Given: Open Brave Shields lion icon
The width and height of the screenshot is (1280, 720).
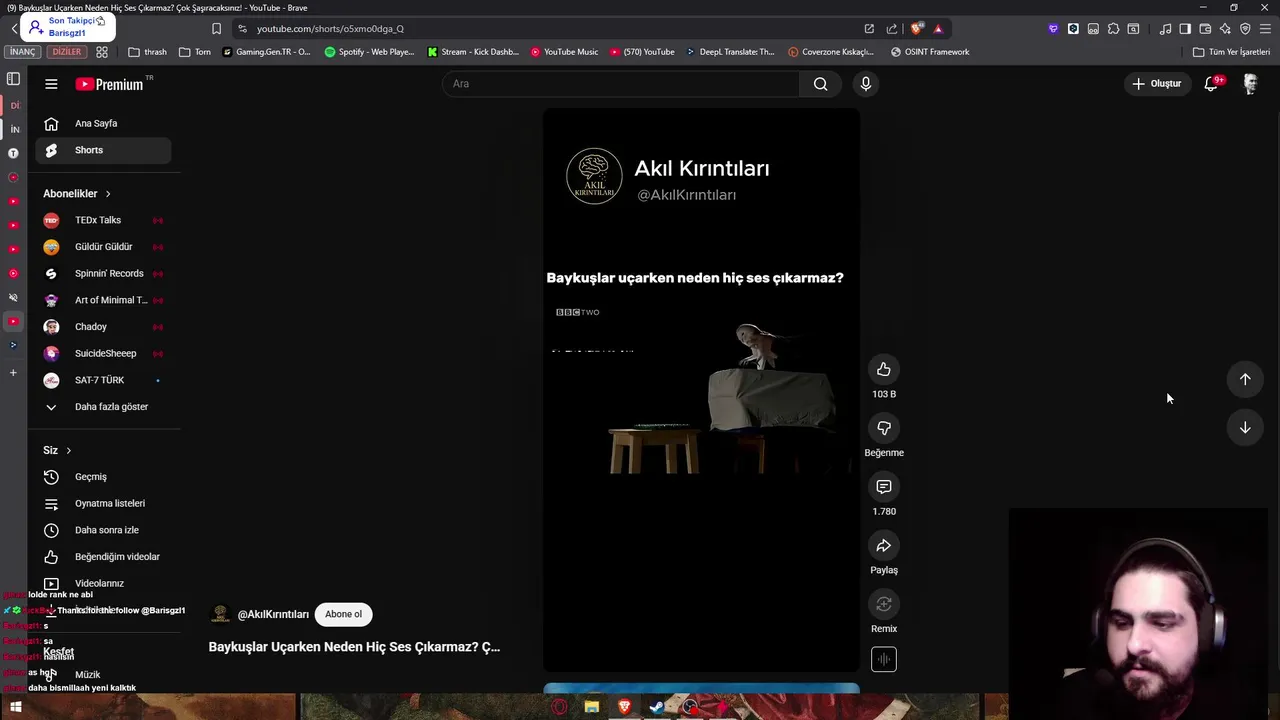Looking at the screenshot, I should [x=917, y=29].
